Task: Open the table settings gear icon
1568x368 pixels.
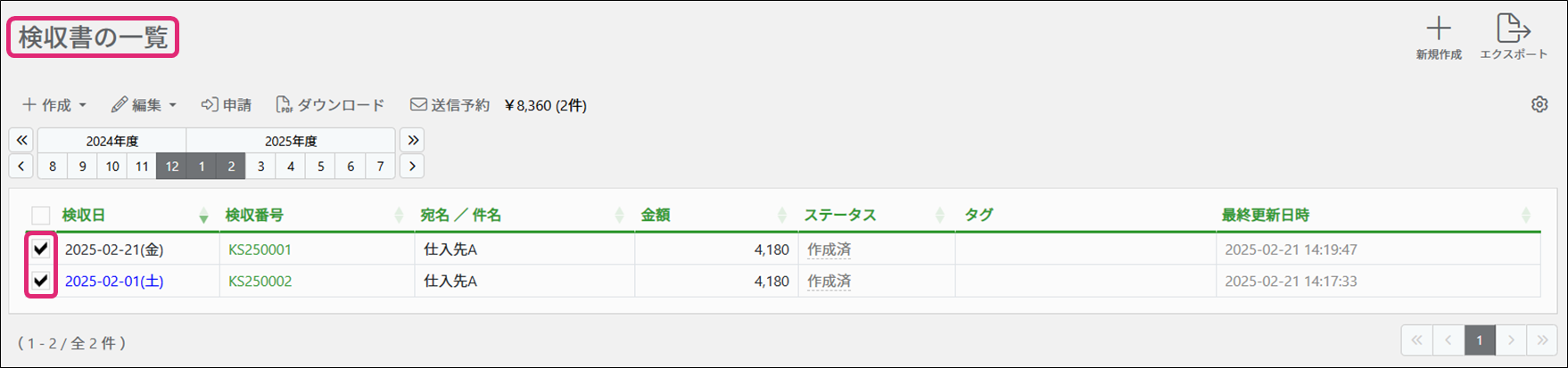Action: point(1539,105)
